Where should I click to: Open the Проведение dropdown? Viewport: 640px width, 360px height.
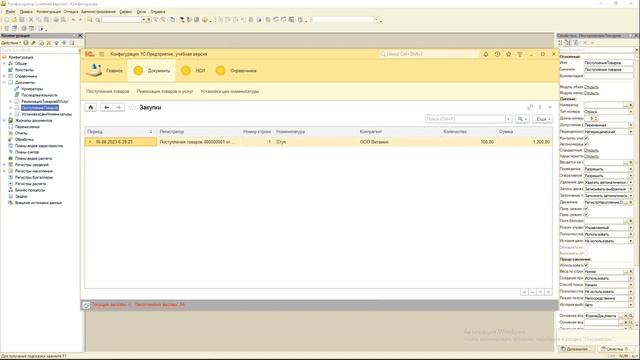click(631, 169)
